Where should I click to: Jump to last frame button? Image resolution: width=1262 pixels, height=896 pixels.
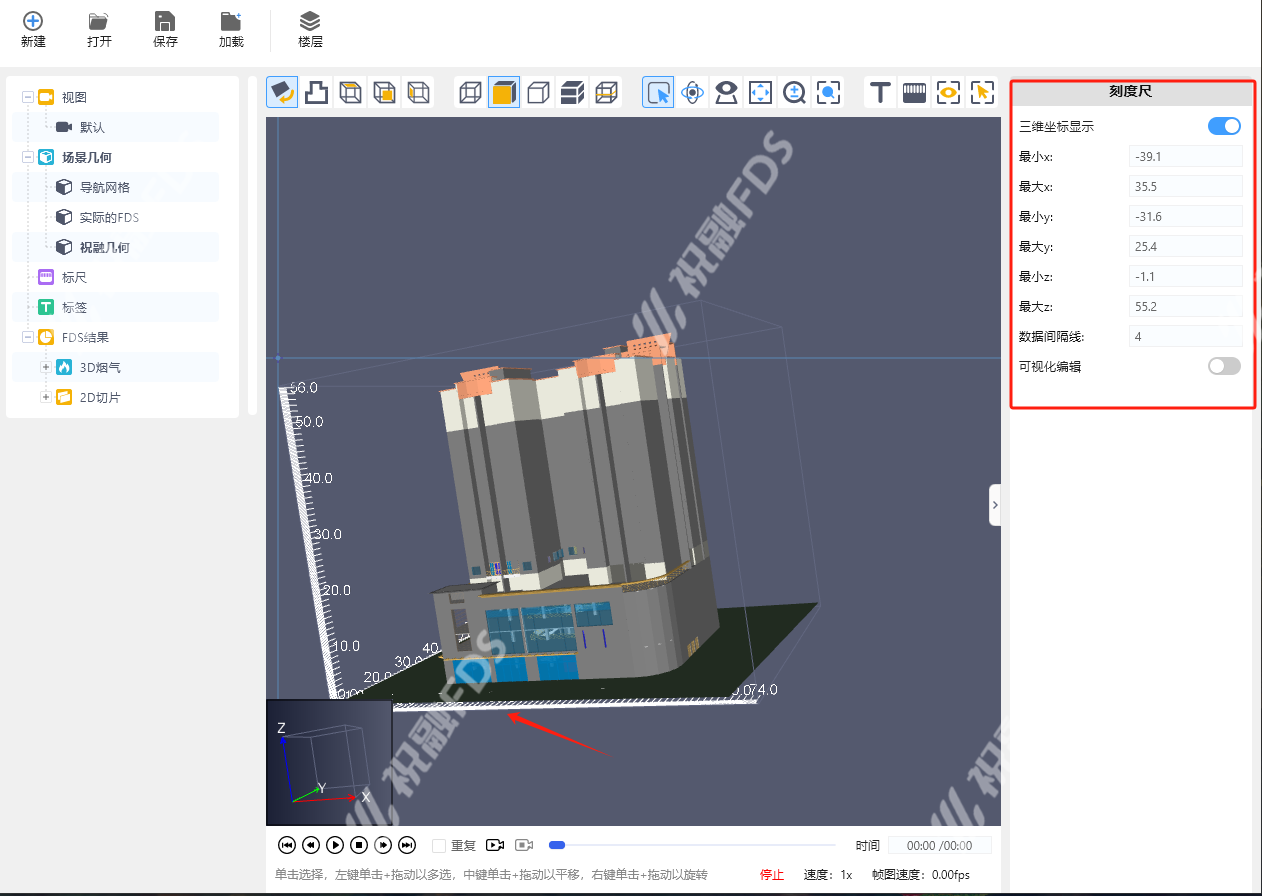pyautogui.click(x=407, y=846)
